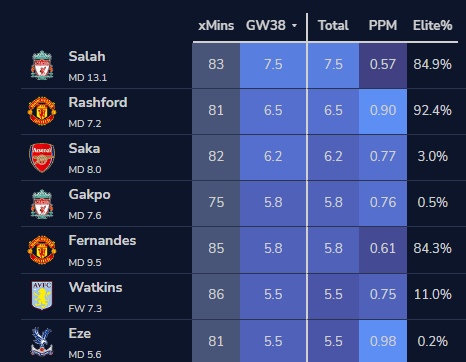Screen dimensions: 466x362
Task: Open Saka player name link
Action: point(84,148)
